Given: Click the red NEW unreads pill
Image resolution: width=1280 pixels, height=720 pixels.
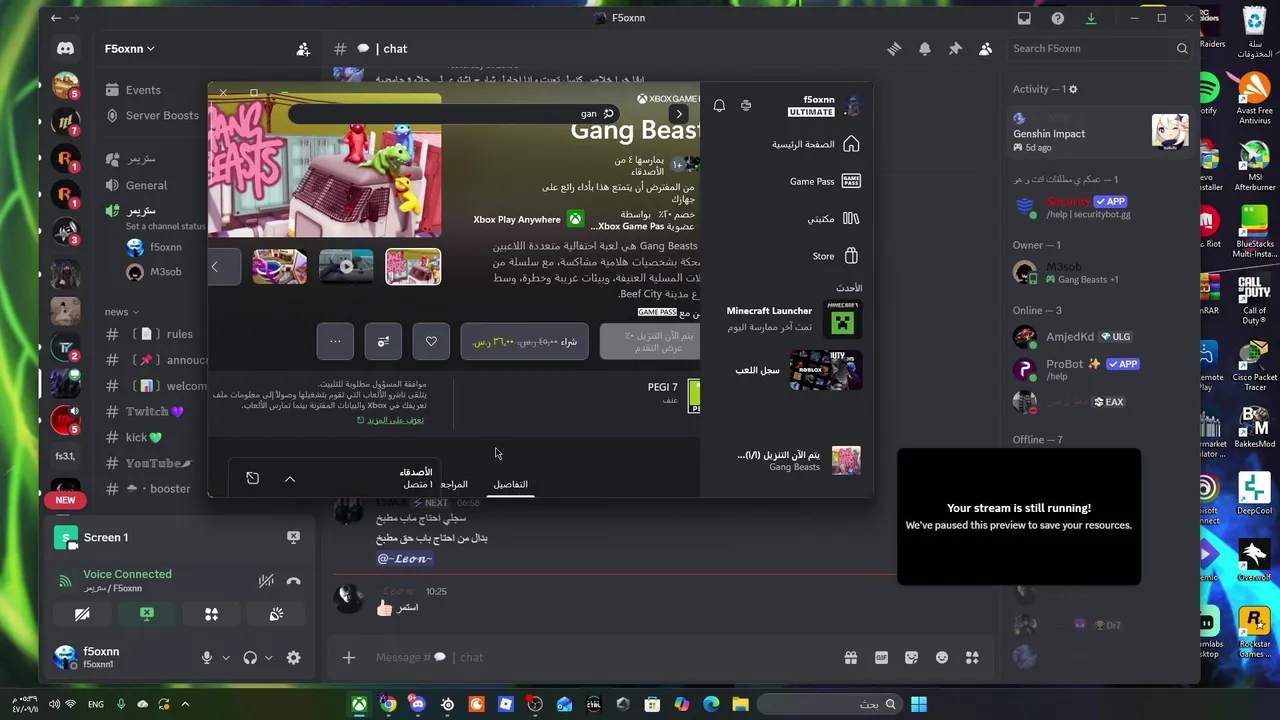Looking at the screenshot, I should tap(65, 500).
